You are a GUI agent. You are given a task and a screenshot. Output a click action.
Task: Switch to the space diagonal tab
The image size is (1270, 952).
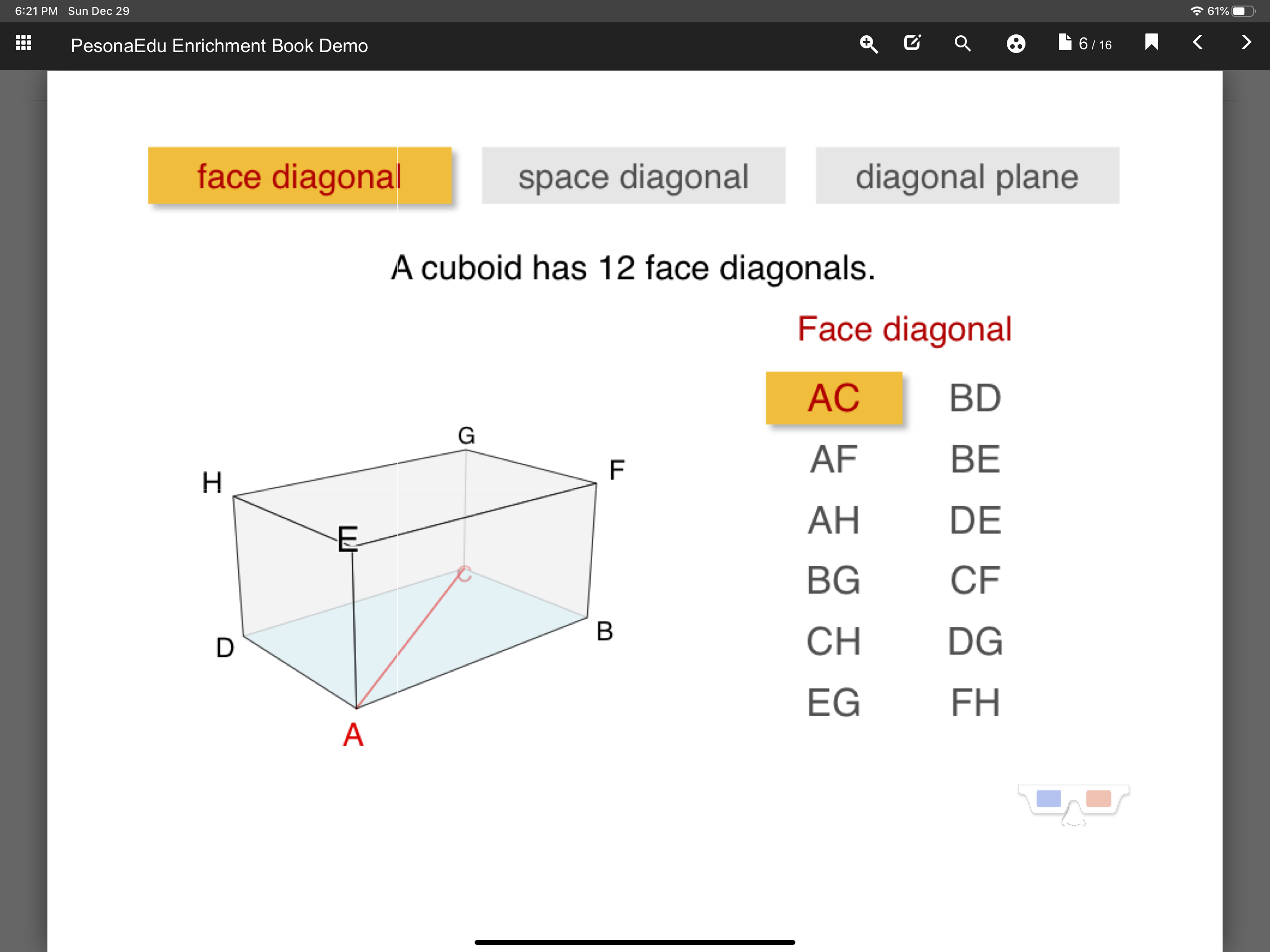click(x=633, y=176)
